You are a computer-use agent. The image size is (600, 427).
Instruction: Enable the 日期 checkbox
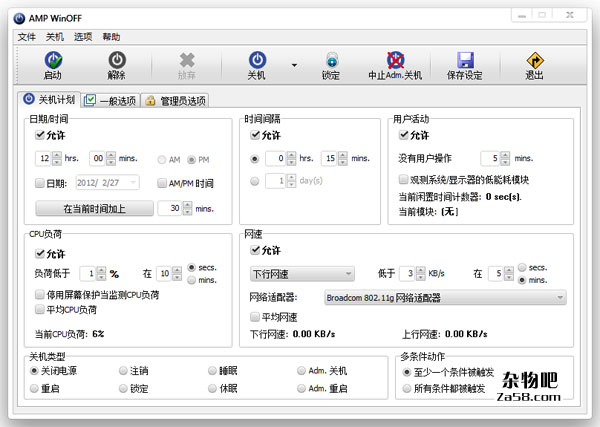(x=40, y=183)
